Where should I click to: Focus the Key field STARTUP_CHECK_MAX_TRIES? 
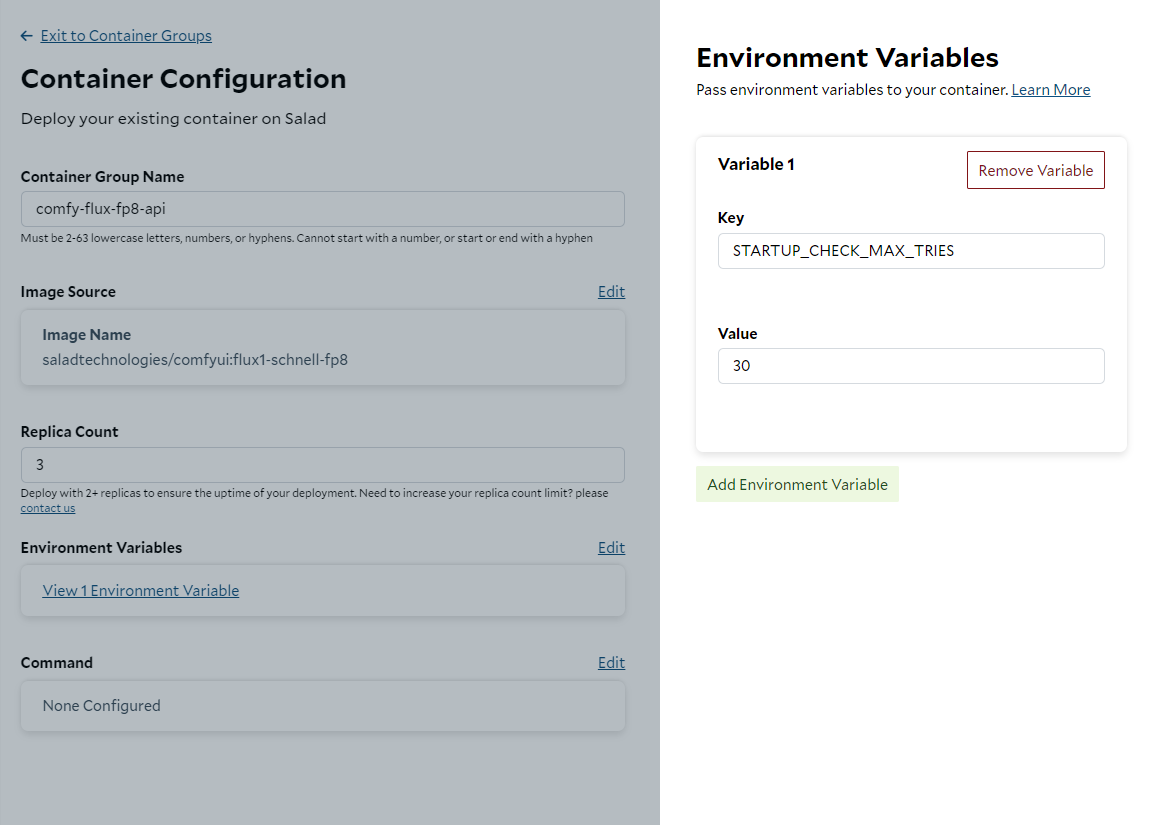click(911, 251)
